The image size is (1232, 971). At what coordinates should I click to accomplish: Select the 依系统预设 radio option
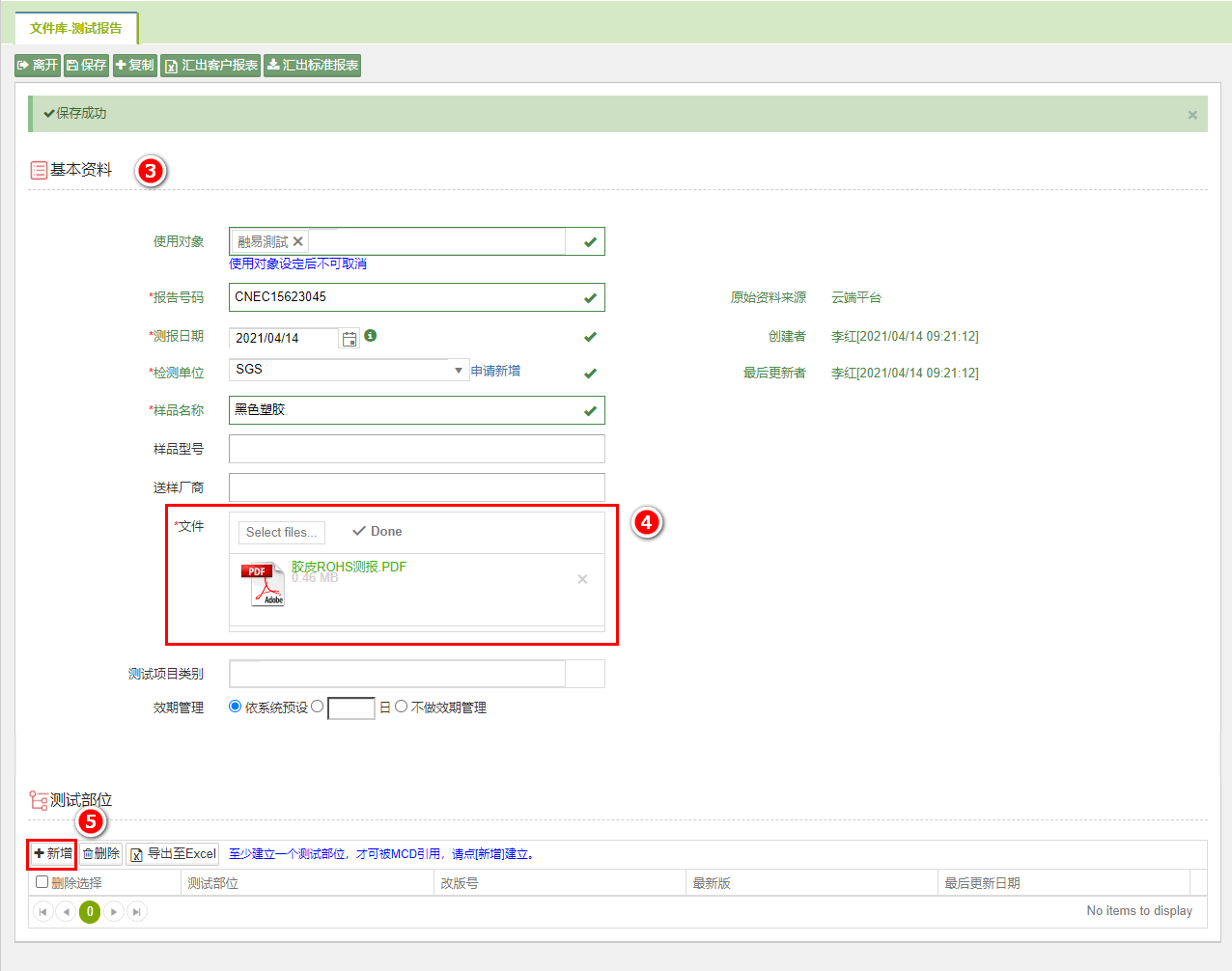[x=235, y=707]
